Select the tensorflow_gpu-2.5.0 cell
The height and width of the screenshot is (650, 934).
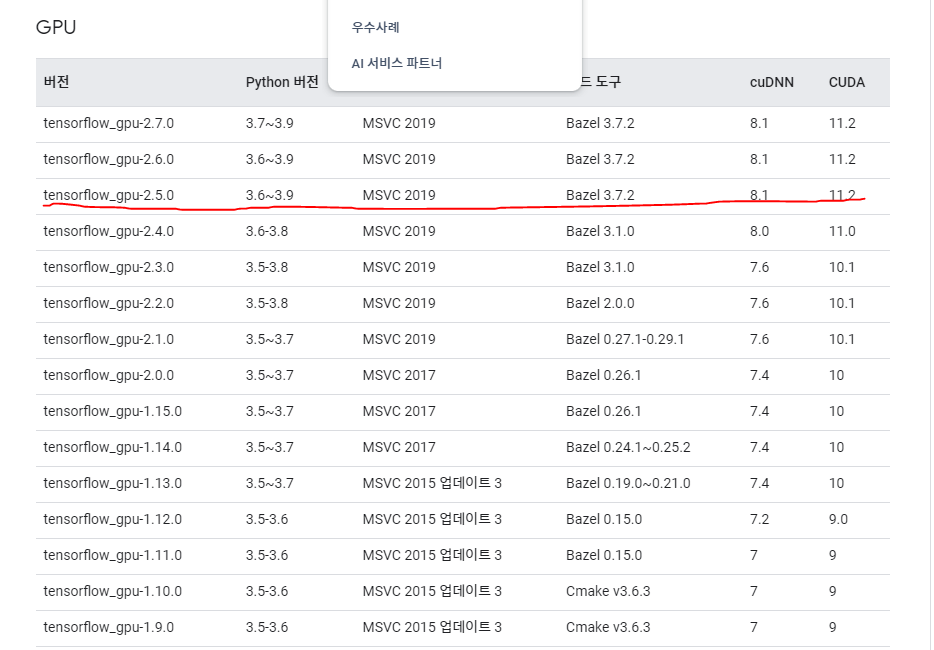(108, 195)
